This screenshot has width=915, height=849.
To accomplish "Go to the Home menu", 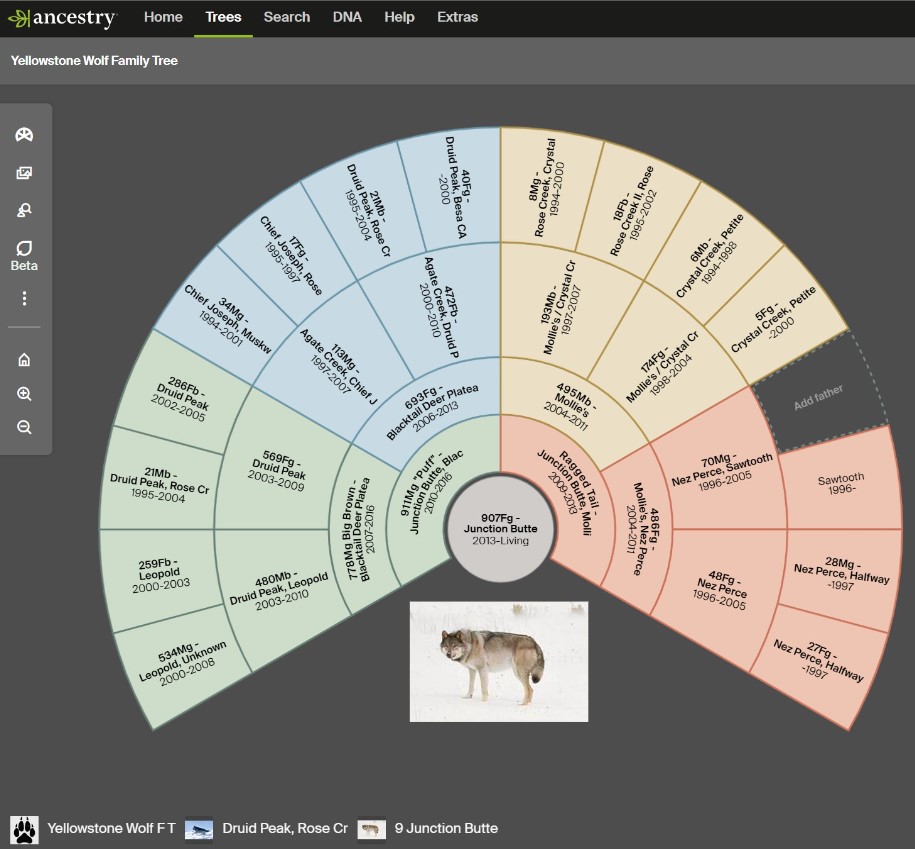I will (x=163, y=17).
